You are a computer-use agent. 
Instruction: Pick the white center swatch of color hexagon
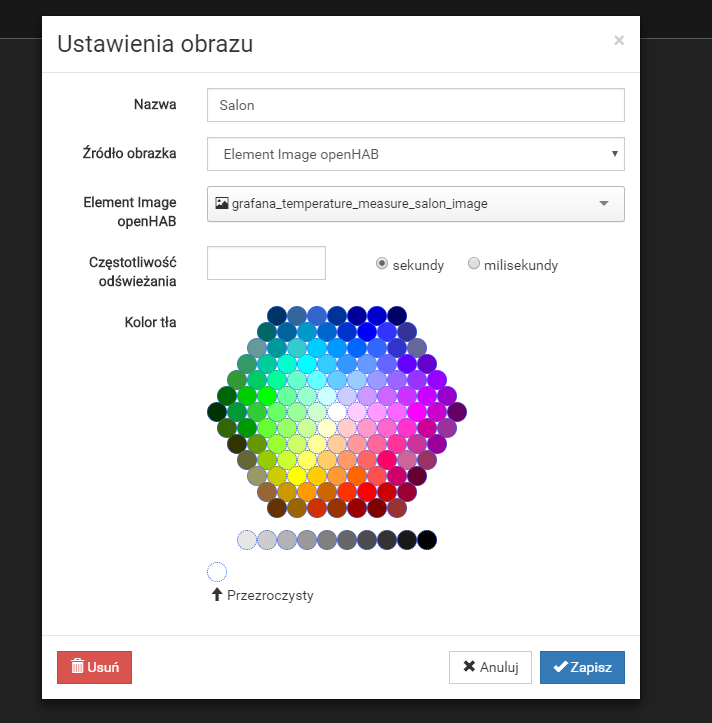click(337, 411)
